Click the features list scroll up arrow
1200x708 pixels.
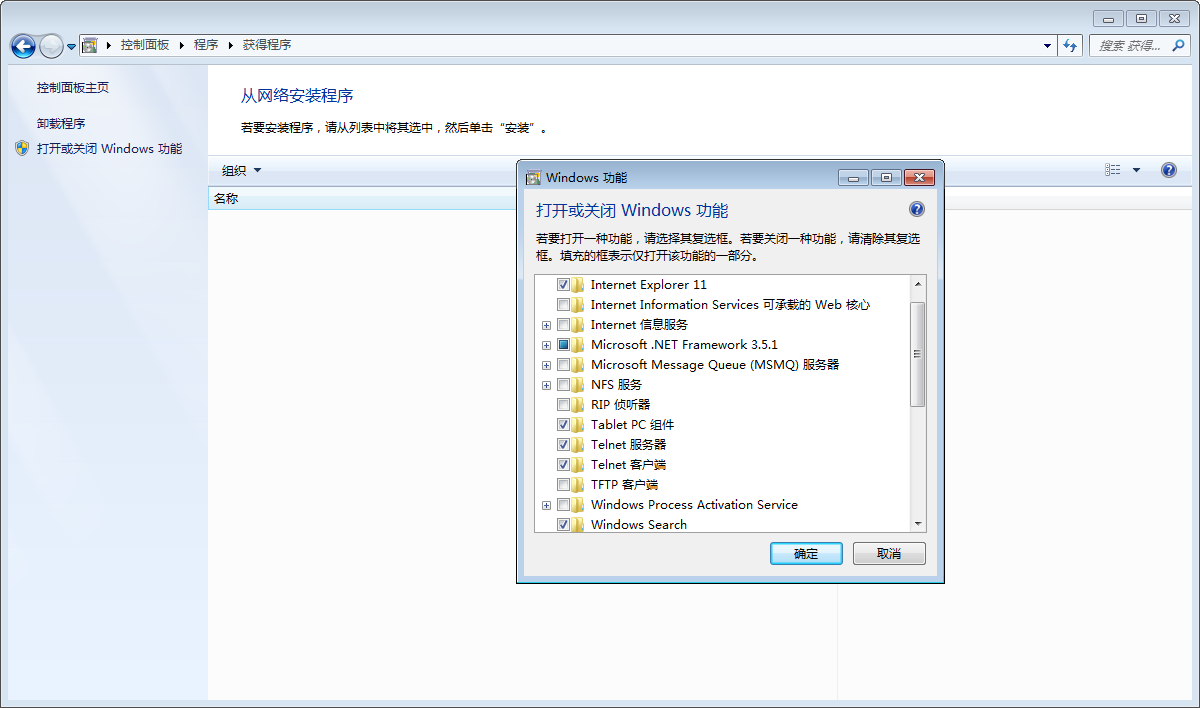click(x=917, y=285)
